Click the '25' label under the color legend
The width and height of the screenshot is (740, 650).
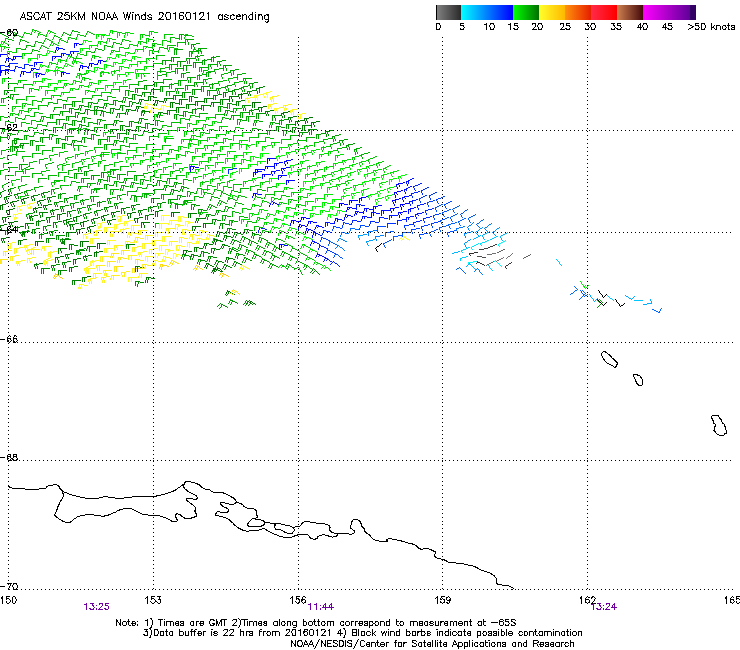click(565, 26)
